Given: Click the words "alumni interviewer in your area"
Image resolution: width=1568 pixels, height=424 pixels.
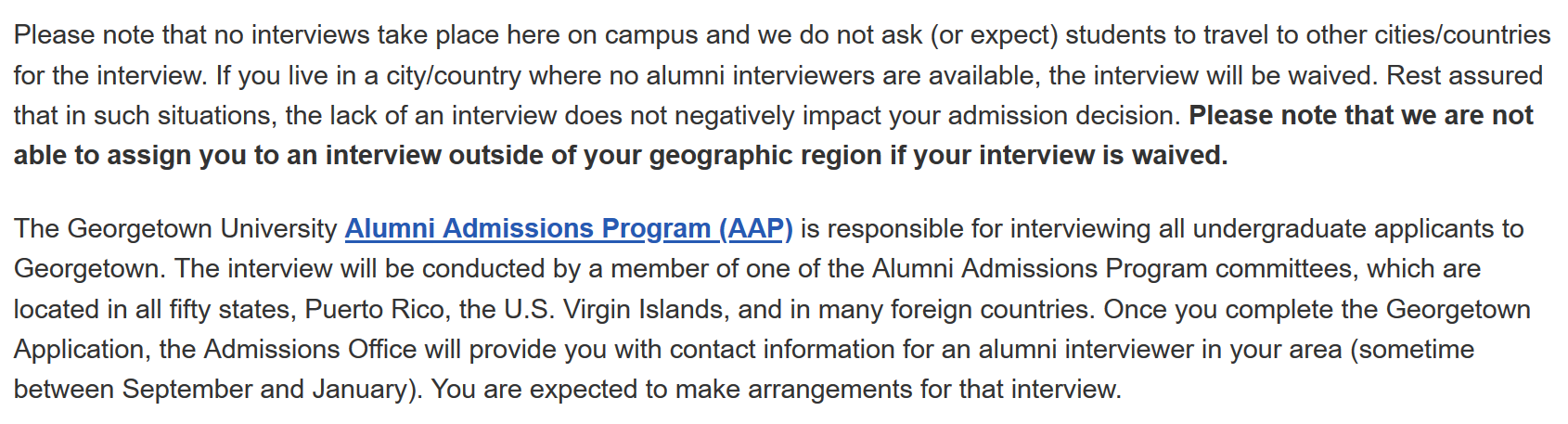Looking at the screenshot, I should point(1160,349).
